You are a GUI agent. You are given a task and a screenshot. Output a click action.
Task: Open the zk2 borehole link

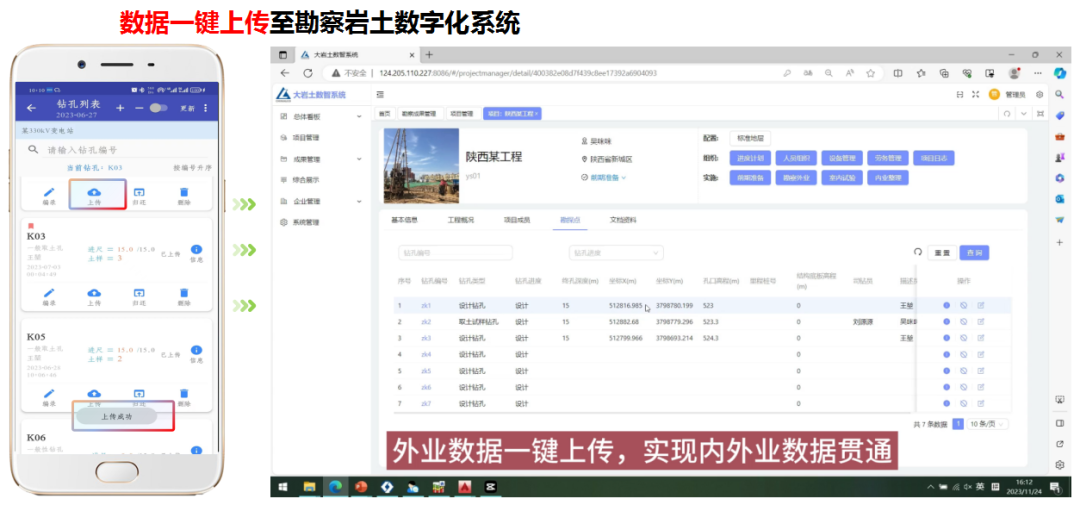(426, 322)
